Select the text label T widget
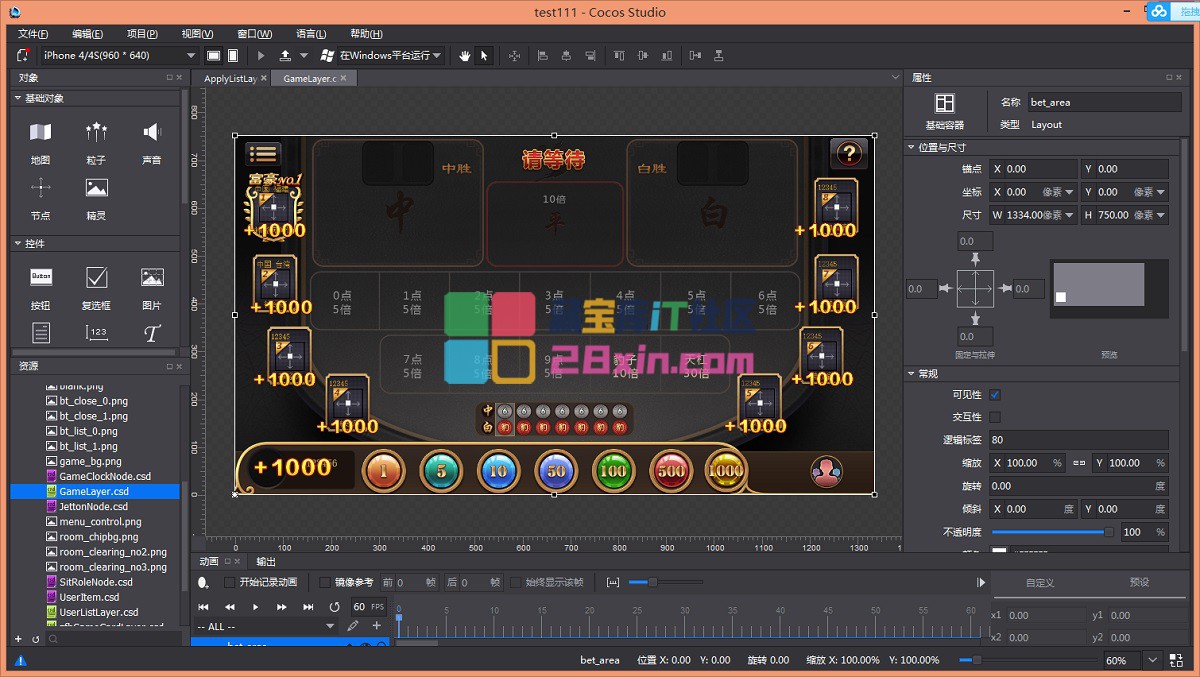This screenshot has width=1200, height=677. (x=152, y=333)
